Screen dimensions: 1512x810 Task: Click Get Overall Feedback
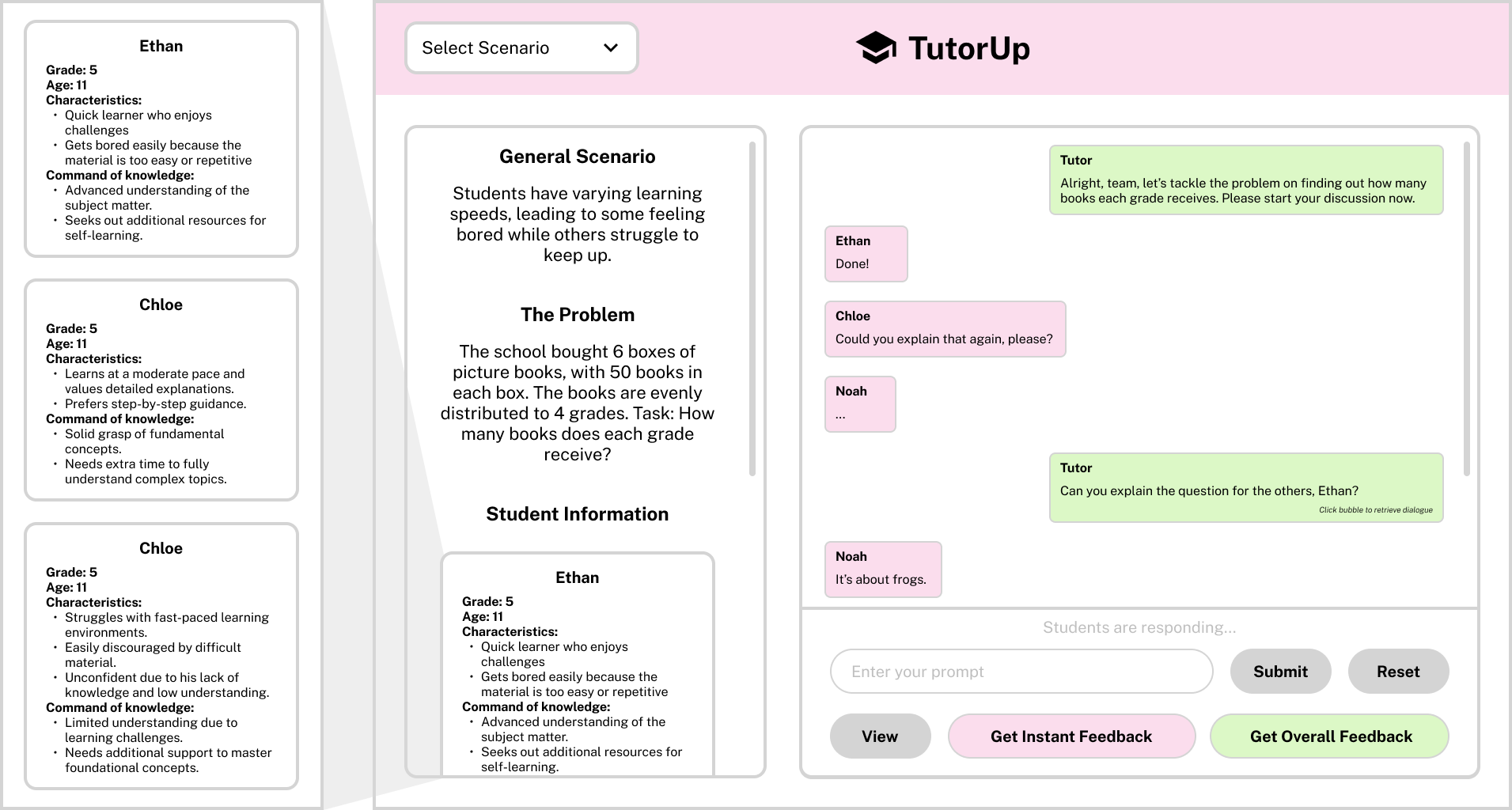pos(1330,736)
